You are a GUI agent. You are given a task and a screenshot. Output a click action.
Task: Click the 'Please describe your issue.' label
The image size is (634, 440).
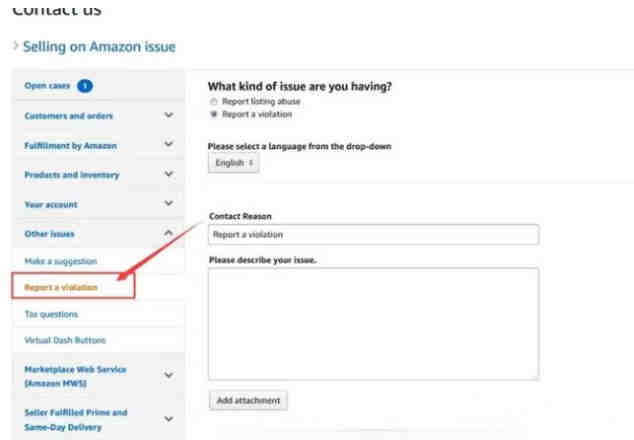click(263, 260)
